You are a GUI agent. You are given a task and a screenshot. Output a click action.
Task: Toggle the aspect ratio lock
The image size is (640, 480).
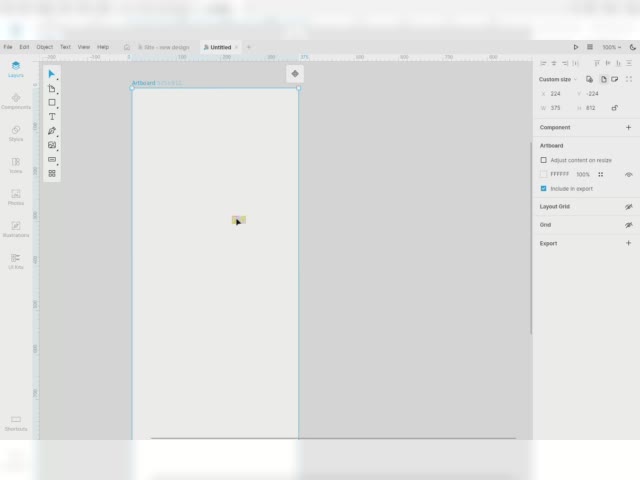pos(614,108)
